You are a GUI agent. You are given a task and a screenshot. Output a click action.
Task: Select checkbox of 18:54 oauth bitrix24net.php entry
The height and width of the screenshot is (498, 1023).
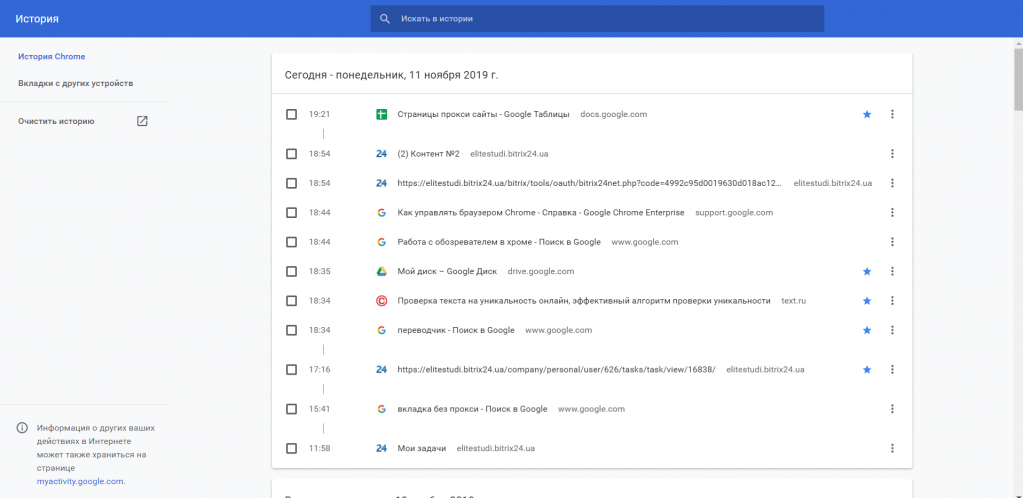pyautogui.click(x=292, y=183)
